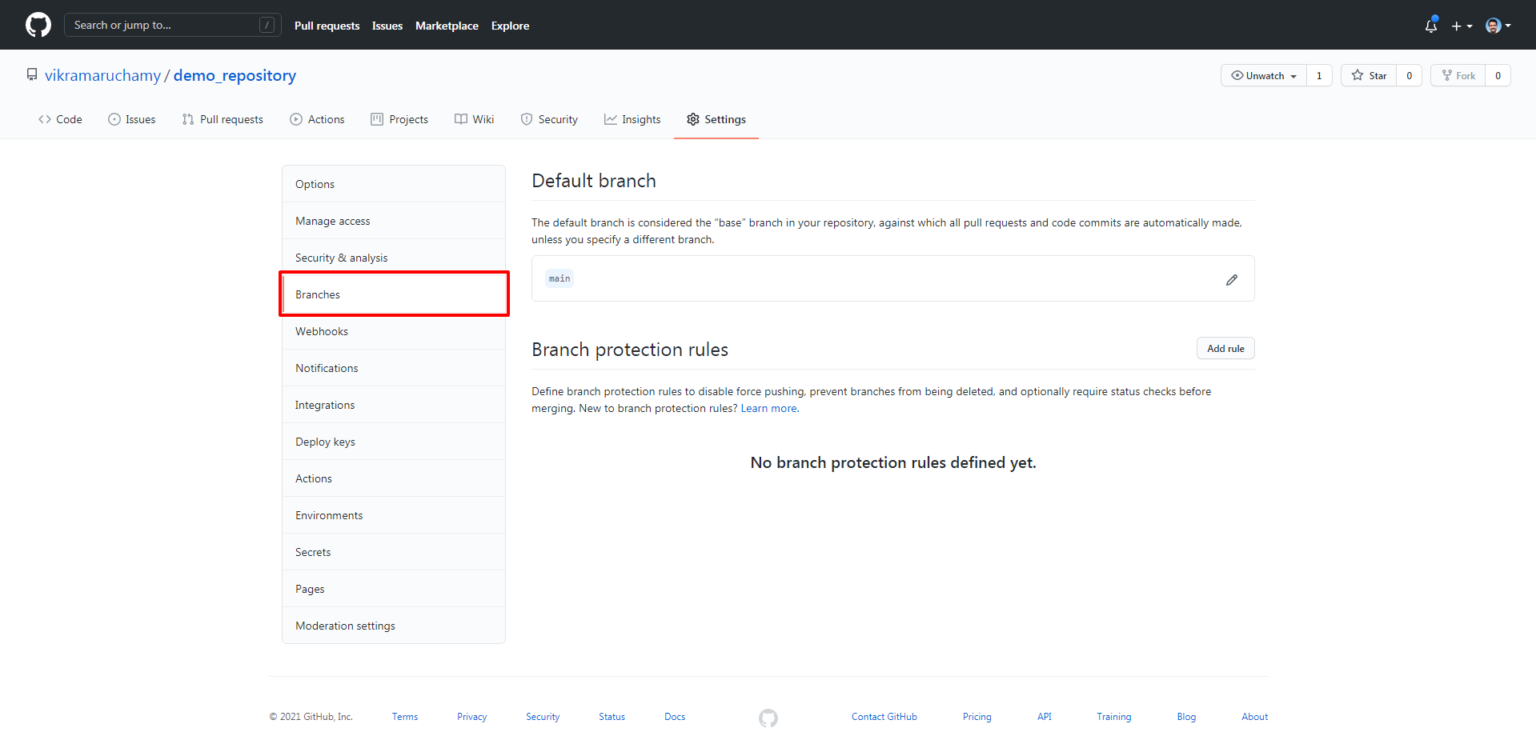Viewport: 1536px width, 740px height.
Task: Open Webhooks settings from the sidebar
Action: 321,331
